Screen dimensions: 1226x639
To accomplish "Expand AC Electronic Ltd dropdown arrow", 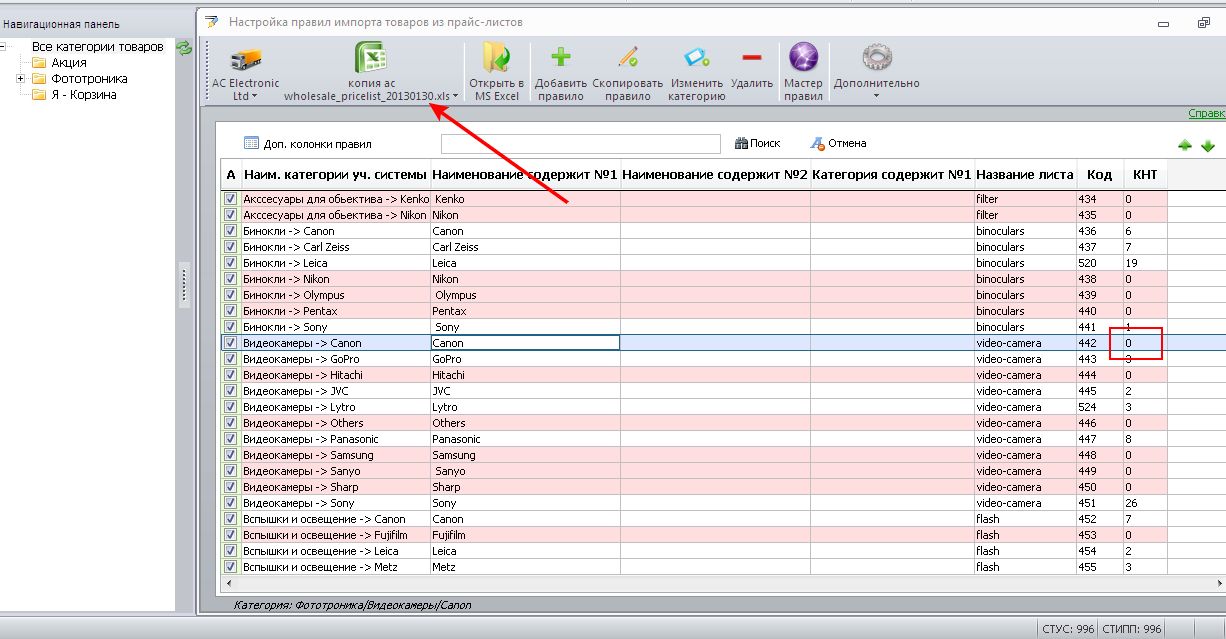I will click(x=254, y=97).
